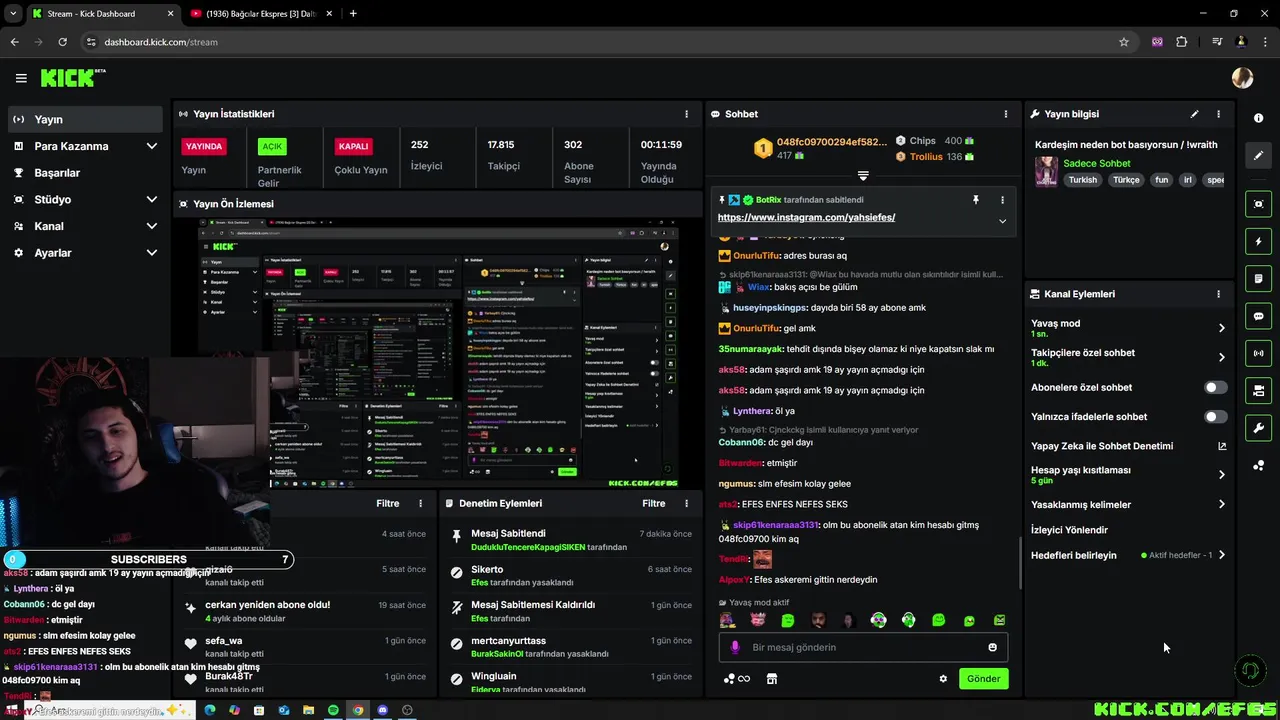Edit stream info with the Yayın bilgisi pencil
The image size is (1280, 720).
(1194, 114)
